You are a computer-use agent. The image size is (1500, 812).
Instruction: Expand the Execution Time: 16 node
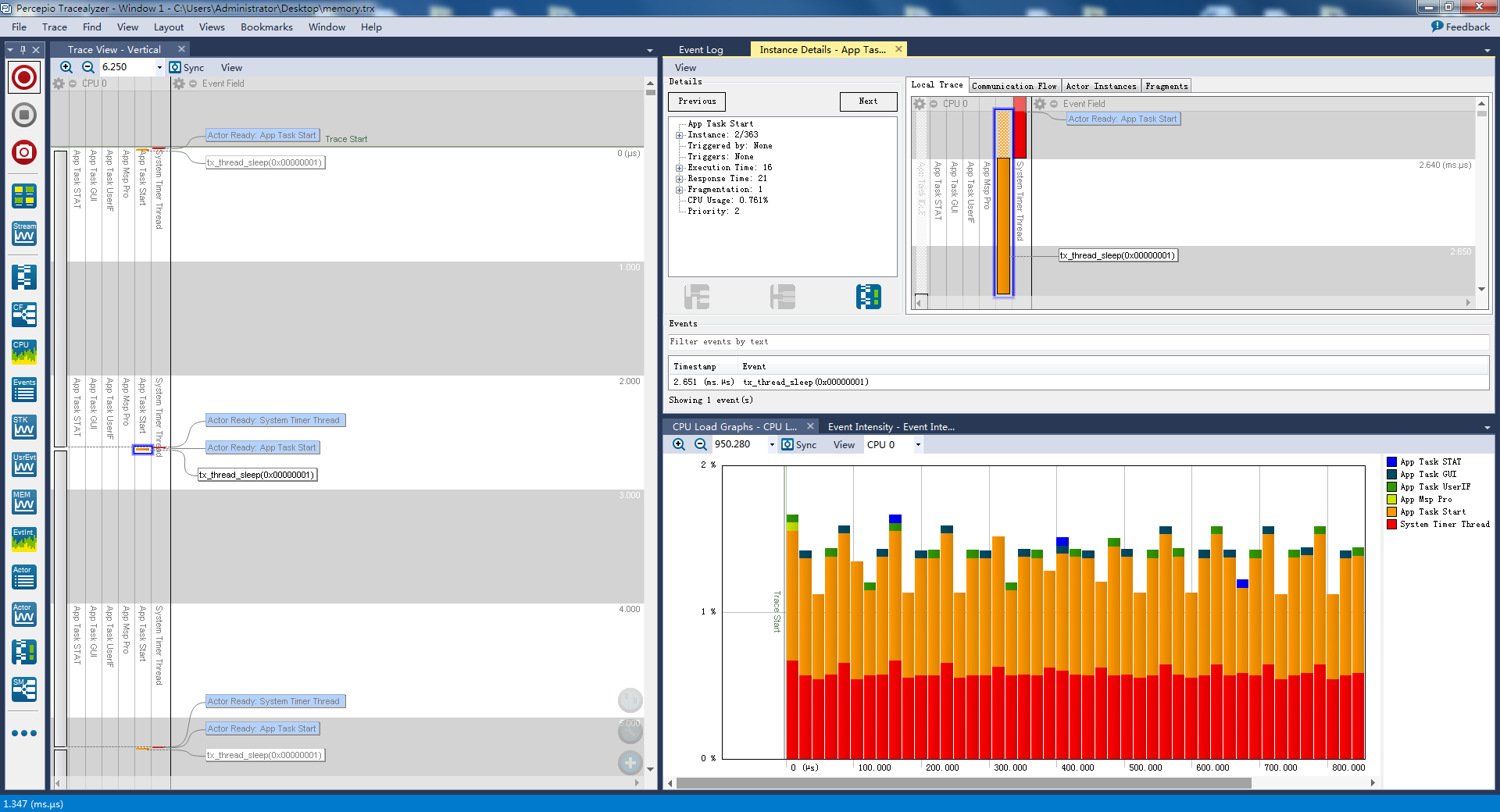tap(680, 168)
